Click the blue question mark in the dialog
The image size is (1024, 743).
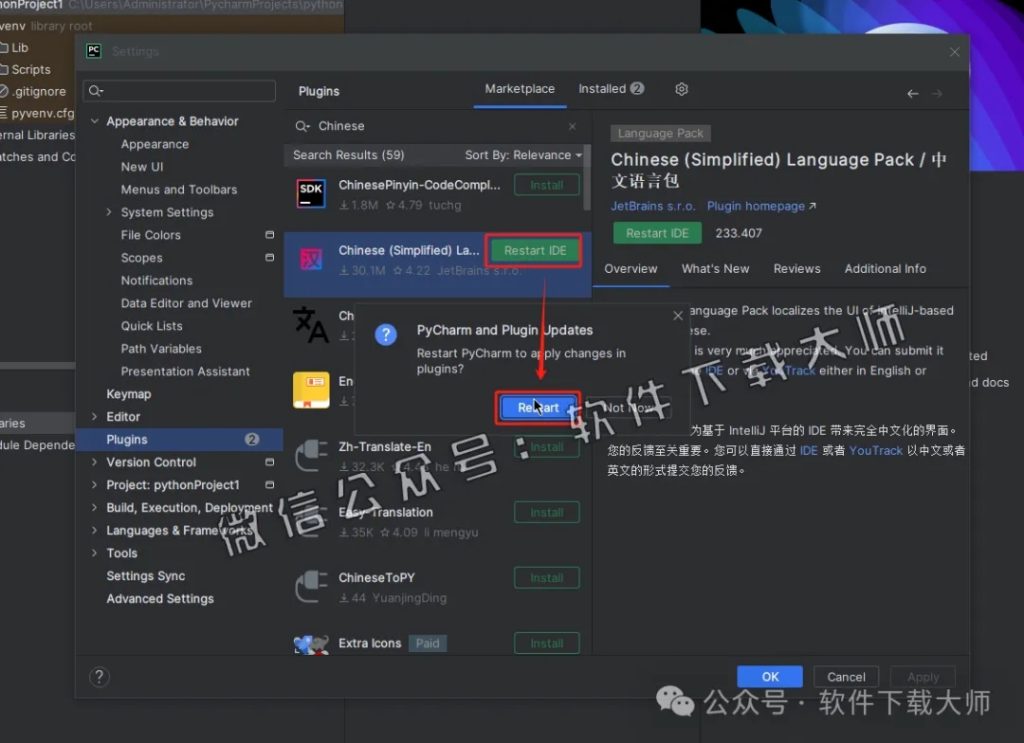386,334
